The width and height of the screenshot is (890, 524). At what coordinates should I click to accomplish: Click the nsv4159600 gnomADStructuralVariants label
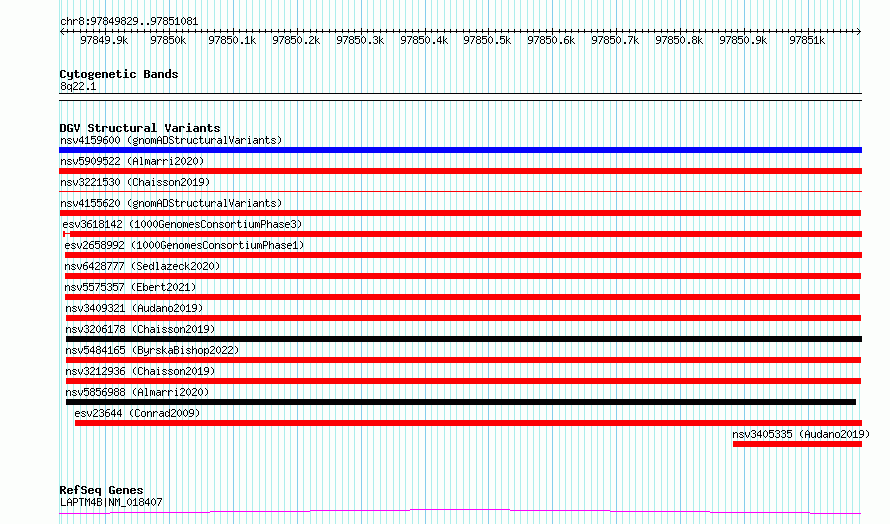point(171,140)
